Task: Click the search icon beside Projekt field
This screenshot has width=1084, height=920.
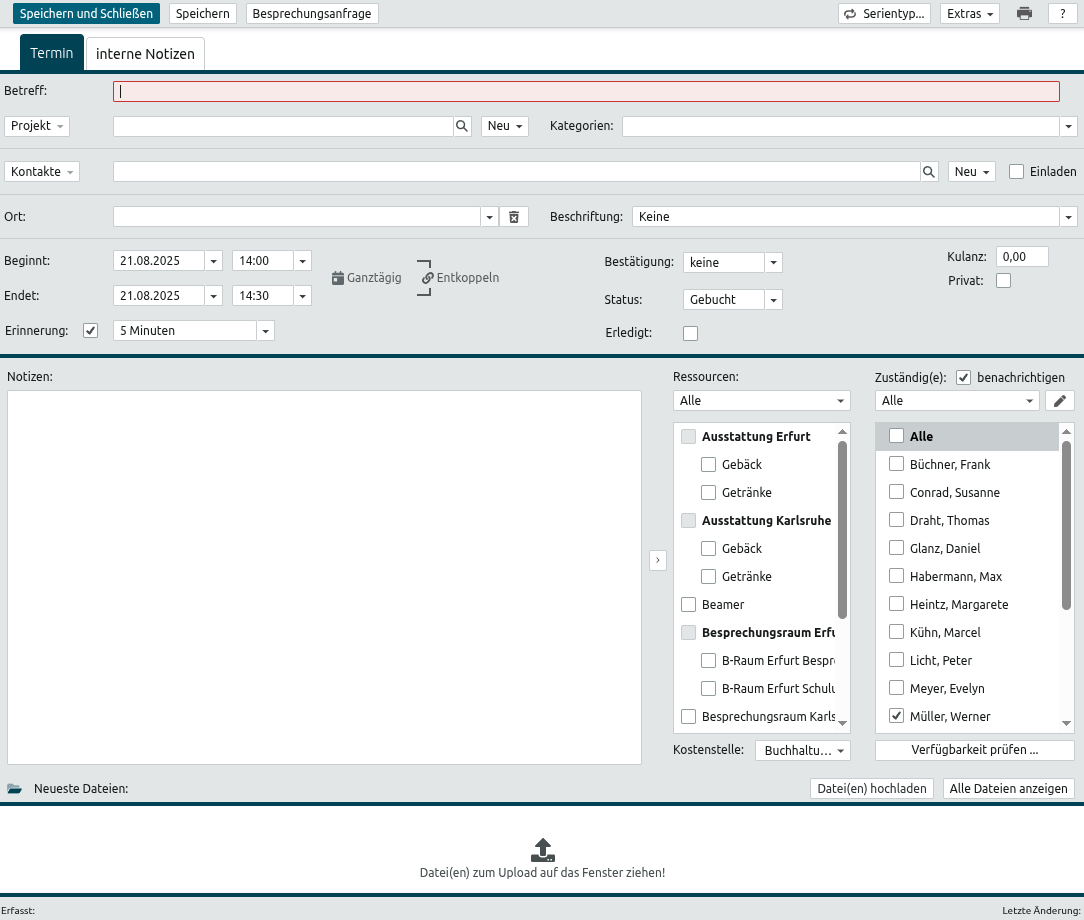Action: 462,126
